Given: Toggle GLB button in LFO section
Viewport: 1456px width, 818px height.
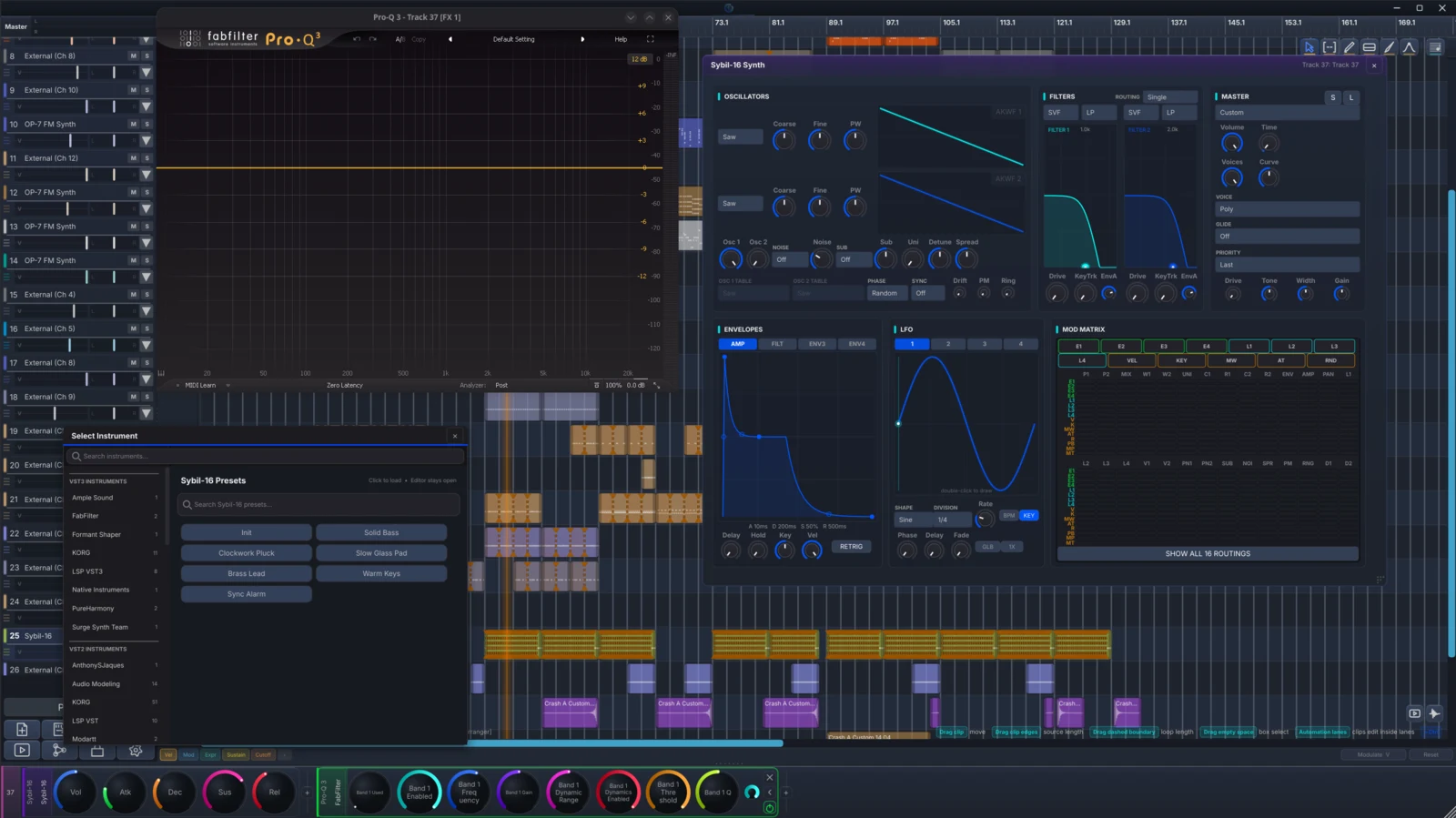Looking at the screenshot, I should tap(987, 547).
